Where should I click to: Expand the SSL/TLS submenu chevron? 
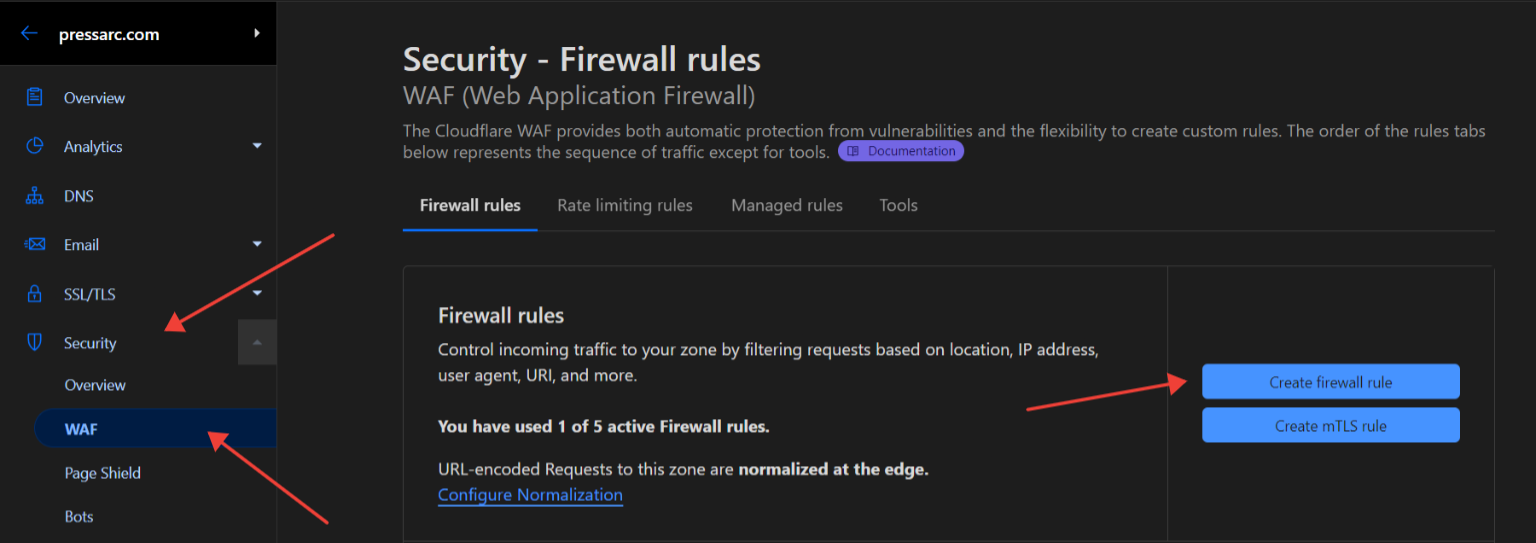(x=257, y=293)
